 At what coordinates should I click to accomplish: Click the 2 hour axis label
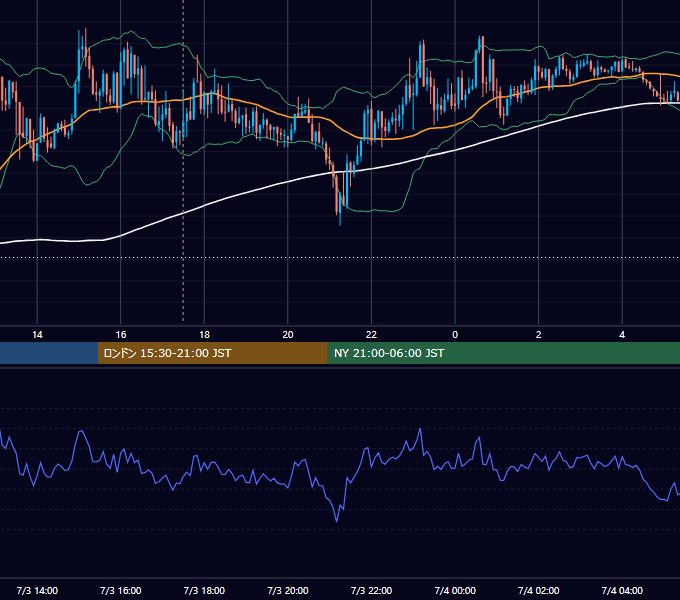[539, 335]
